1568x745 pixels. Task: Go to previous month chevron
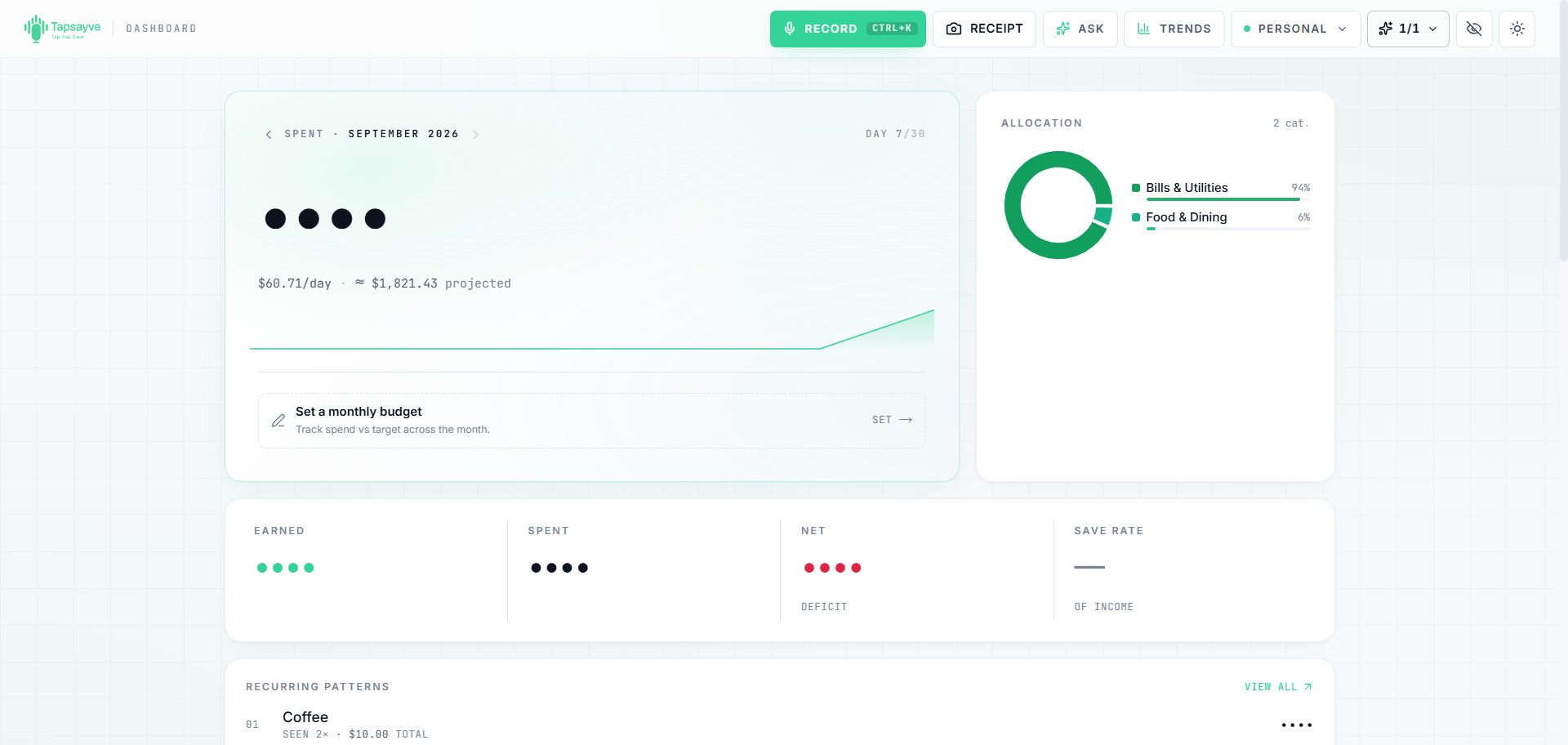[x=269, y=134]
